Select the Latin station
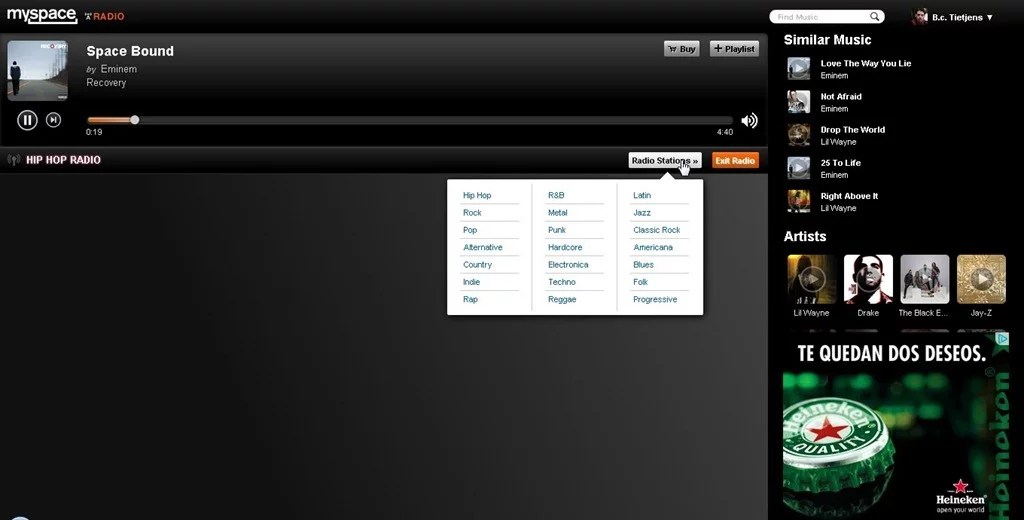Viewport: 1024px width, 520px height. (x=642, y=195)
